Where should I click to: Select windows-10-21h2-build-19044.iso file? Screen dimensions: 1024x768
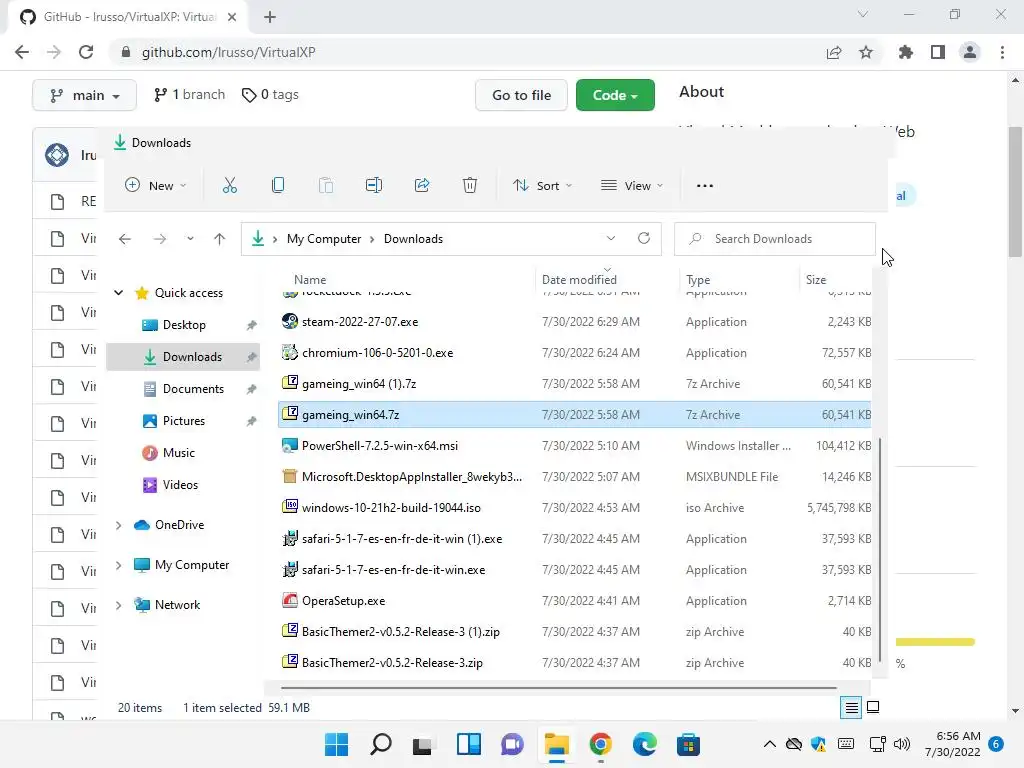[x=575, y=508]
